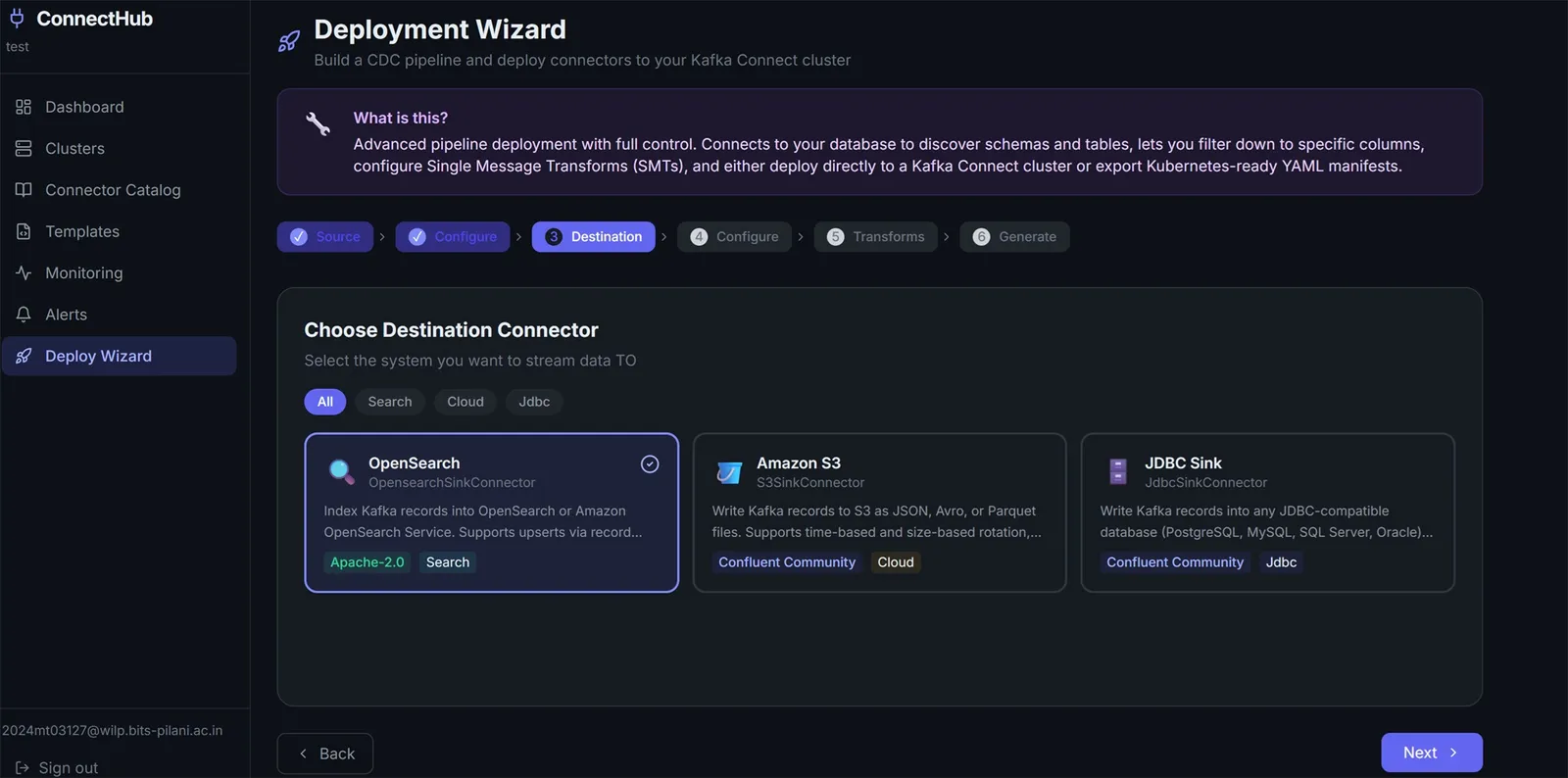Viewport: 1568px width, 778px height.
Task: Click the account email 2024mt03127@wilp.bits-pilani.ac.in
Action: [113, 731]
